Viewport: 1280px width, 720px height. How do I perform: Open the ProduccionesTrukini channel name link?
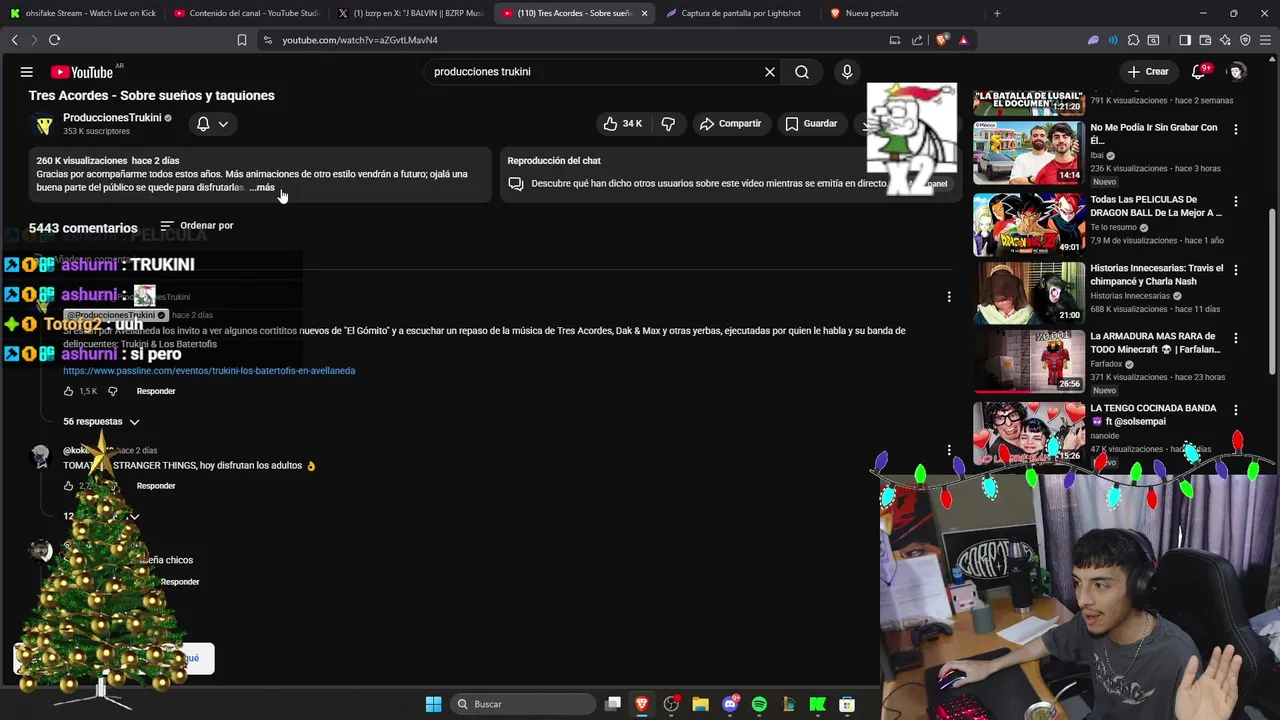tap(112, 118)
